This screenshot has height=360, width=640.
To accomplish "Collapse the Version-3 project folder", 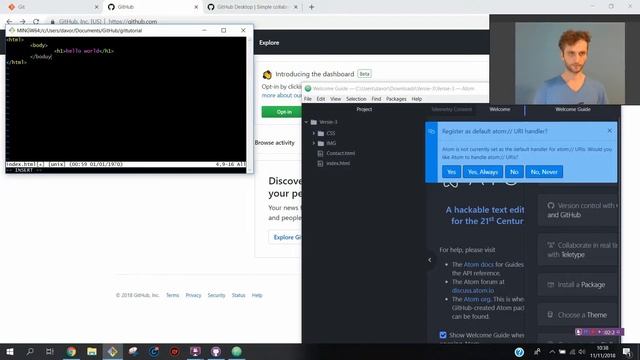I will [306, 122].
